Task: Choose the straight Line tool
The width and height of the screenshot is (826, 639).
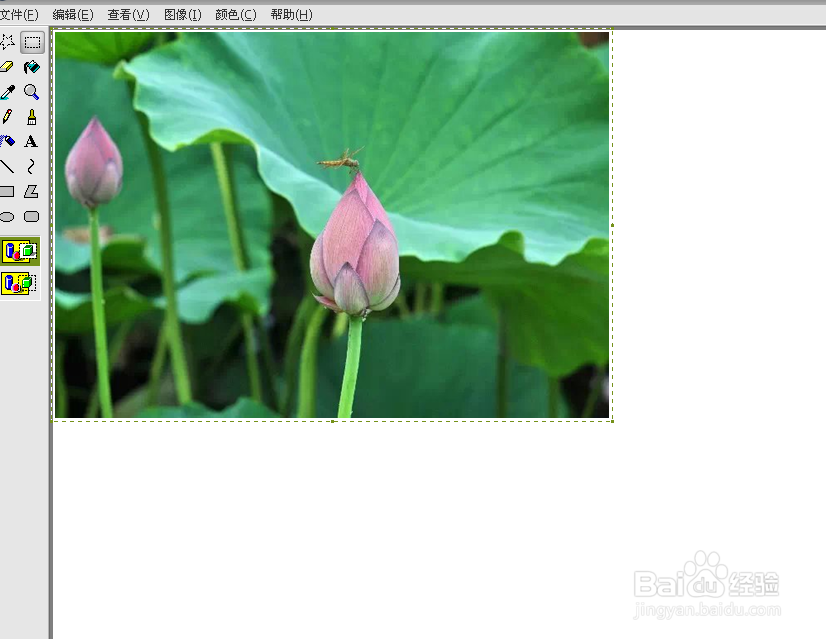Action: [7, 166]
